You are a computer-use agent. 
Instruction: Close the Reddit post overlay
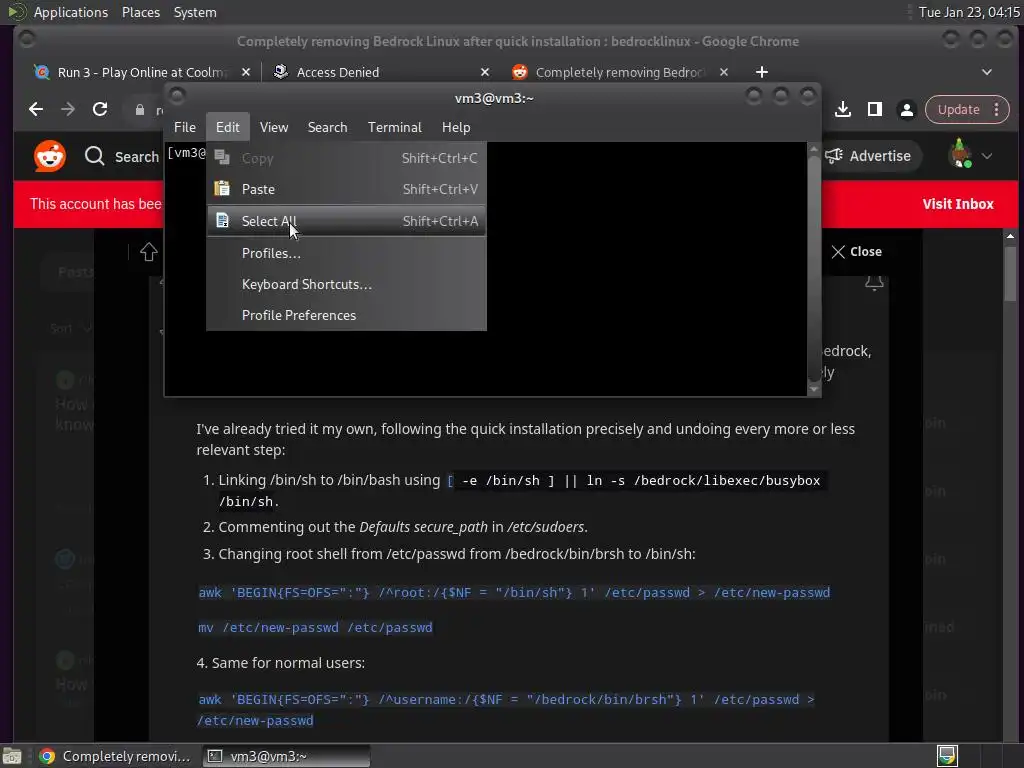[857, 251]
